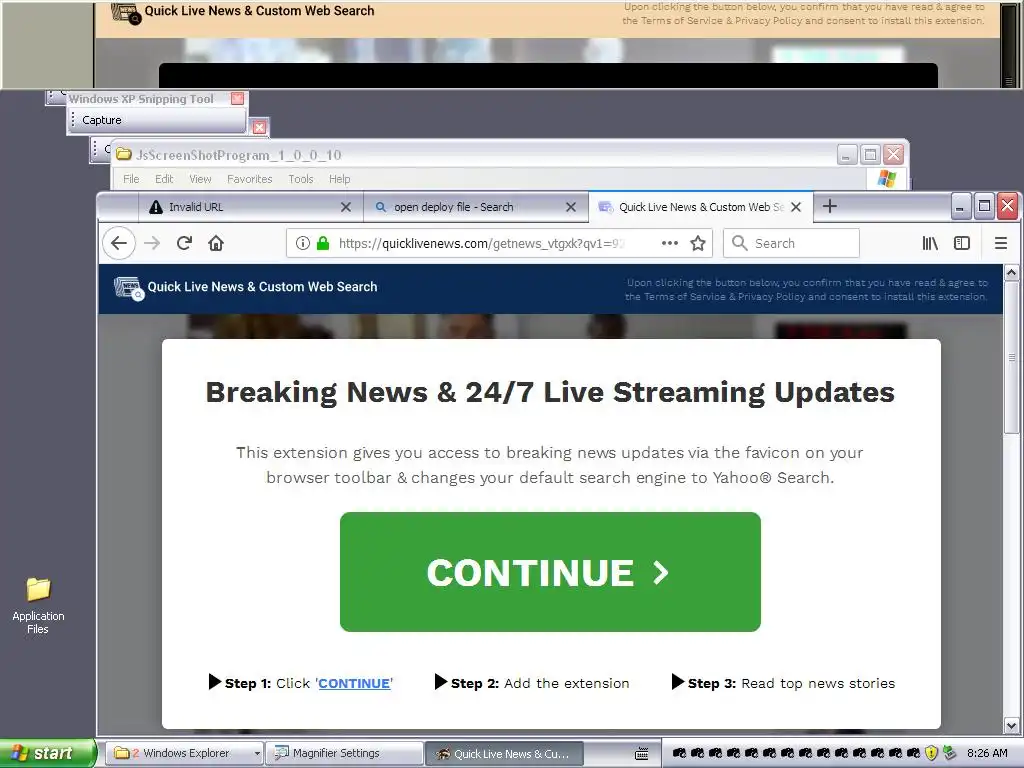The width and height of the screenshot is (1024, 768).
Task: Open the Firefox hamburger menu
Action: (1000, 243)
